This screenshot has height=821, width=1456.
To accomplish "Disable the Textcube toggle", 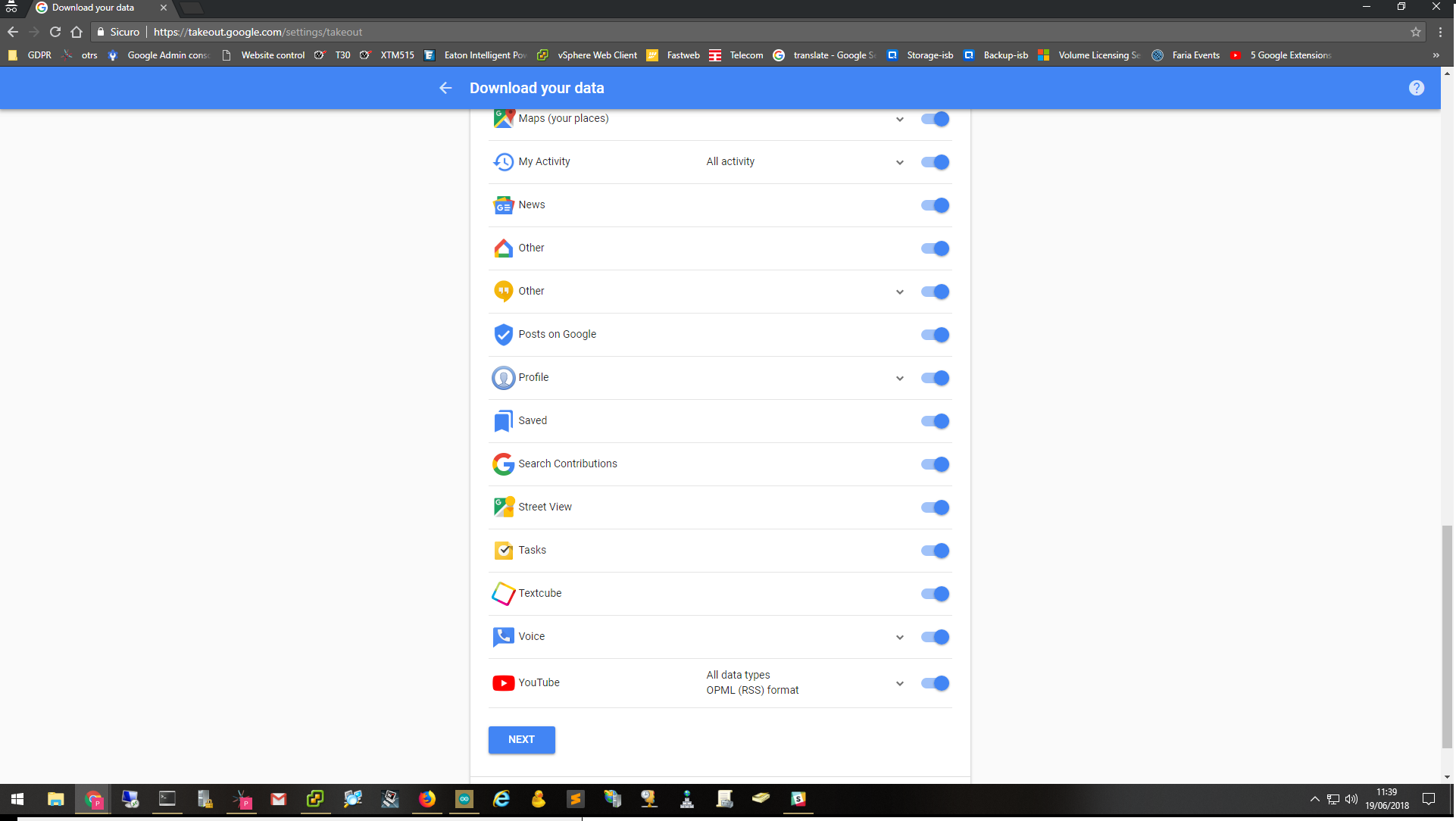I will point(935,594).
